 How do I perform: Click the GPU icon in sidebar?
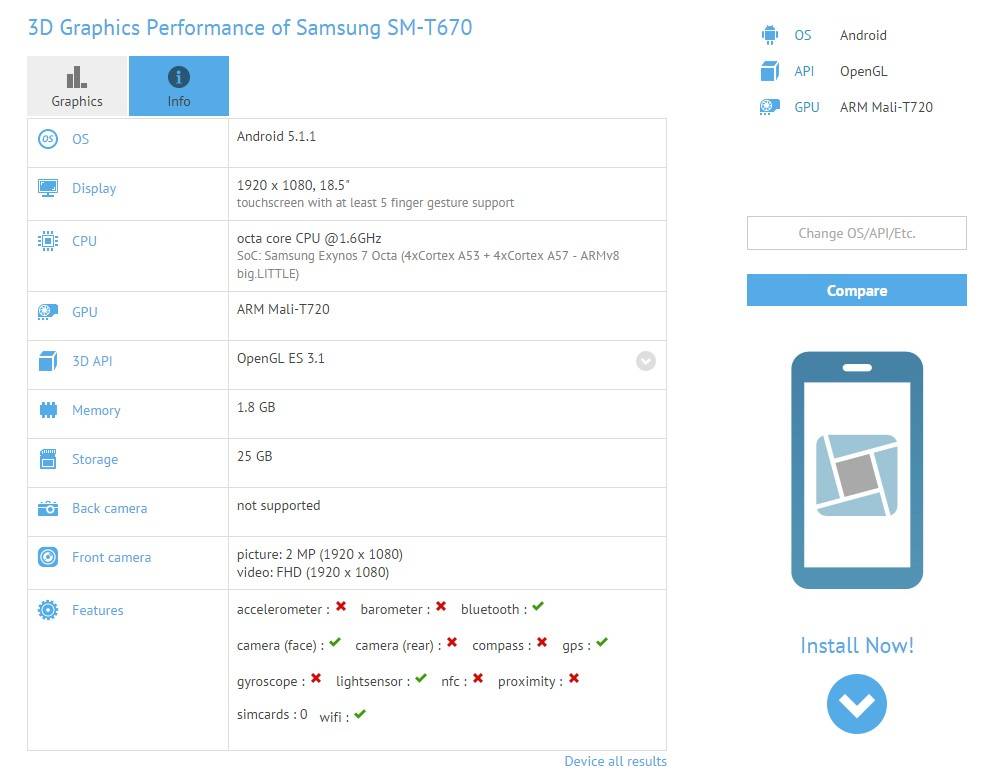coord(770,107)
